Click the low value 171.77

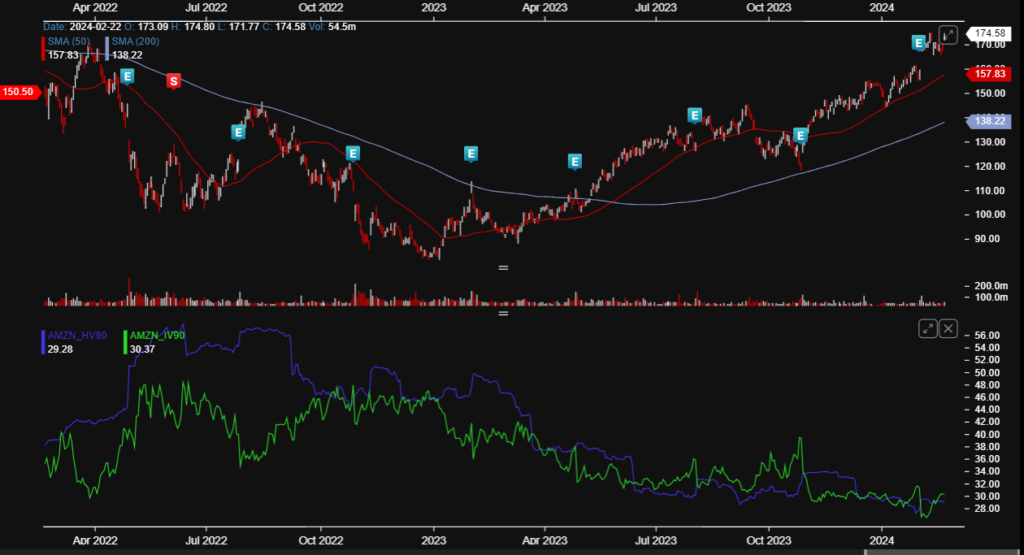(244, 27)
